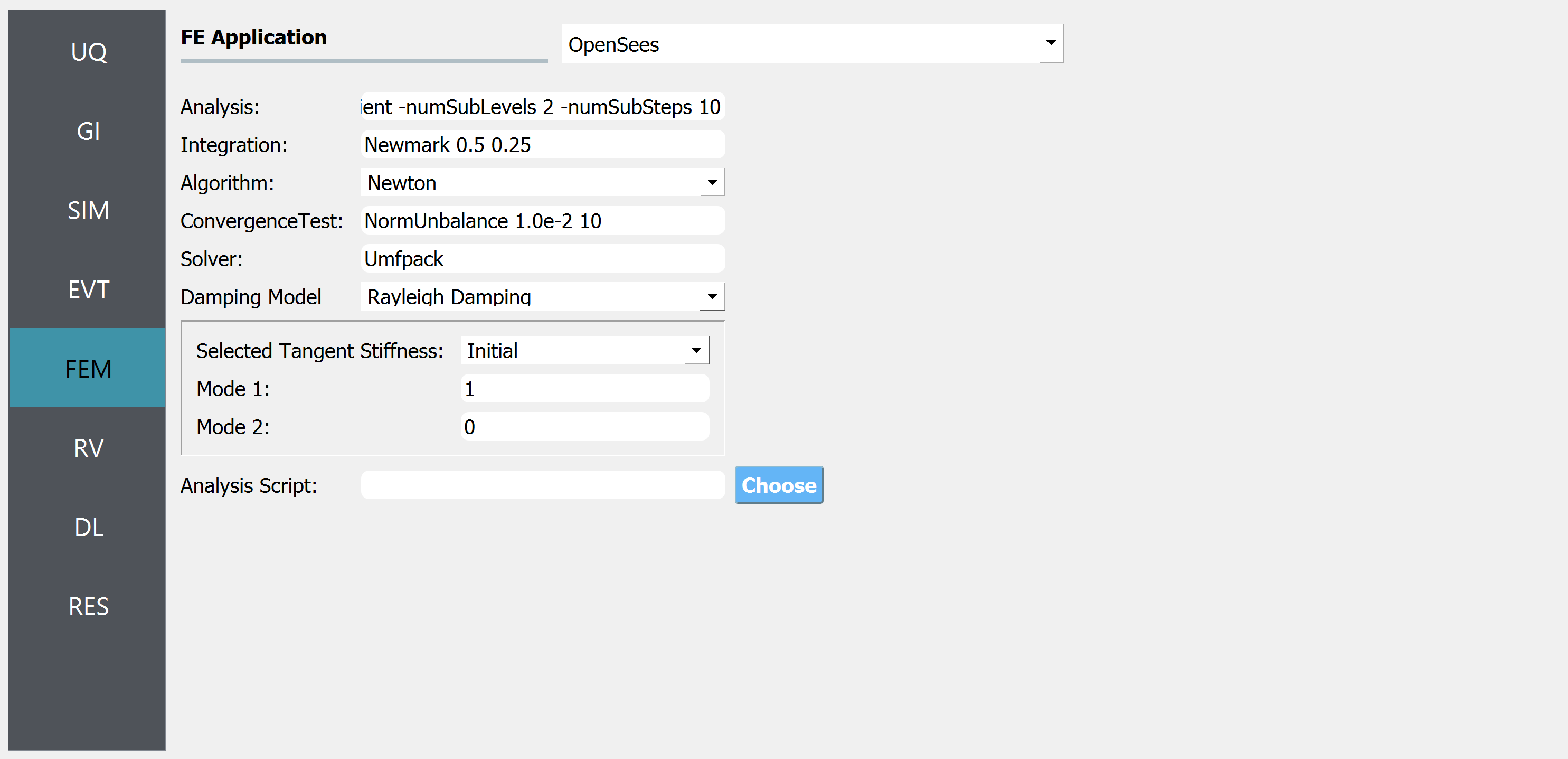Click the Mode 2 input field

[x=586, y=427]
